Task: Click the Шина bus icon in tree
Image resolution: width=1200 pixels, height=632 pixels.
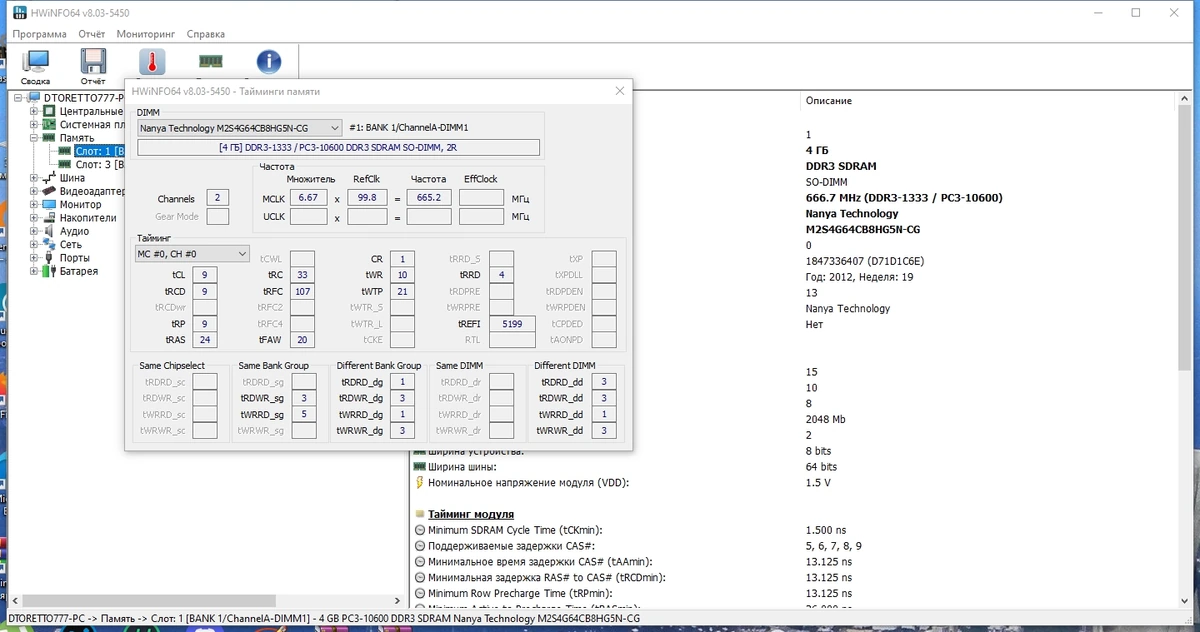Action: pyautogui.click(x=50, y=177)
